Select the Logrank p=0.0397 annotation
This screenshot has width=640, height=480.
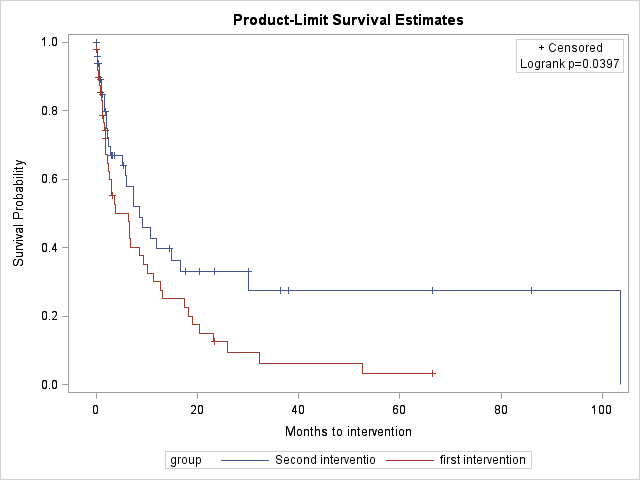(x=571, y=65)
